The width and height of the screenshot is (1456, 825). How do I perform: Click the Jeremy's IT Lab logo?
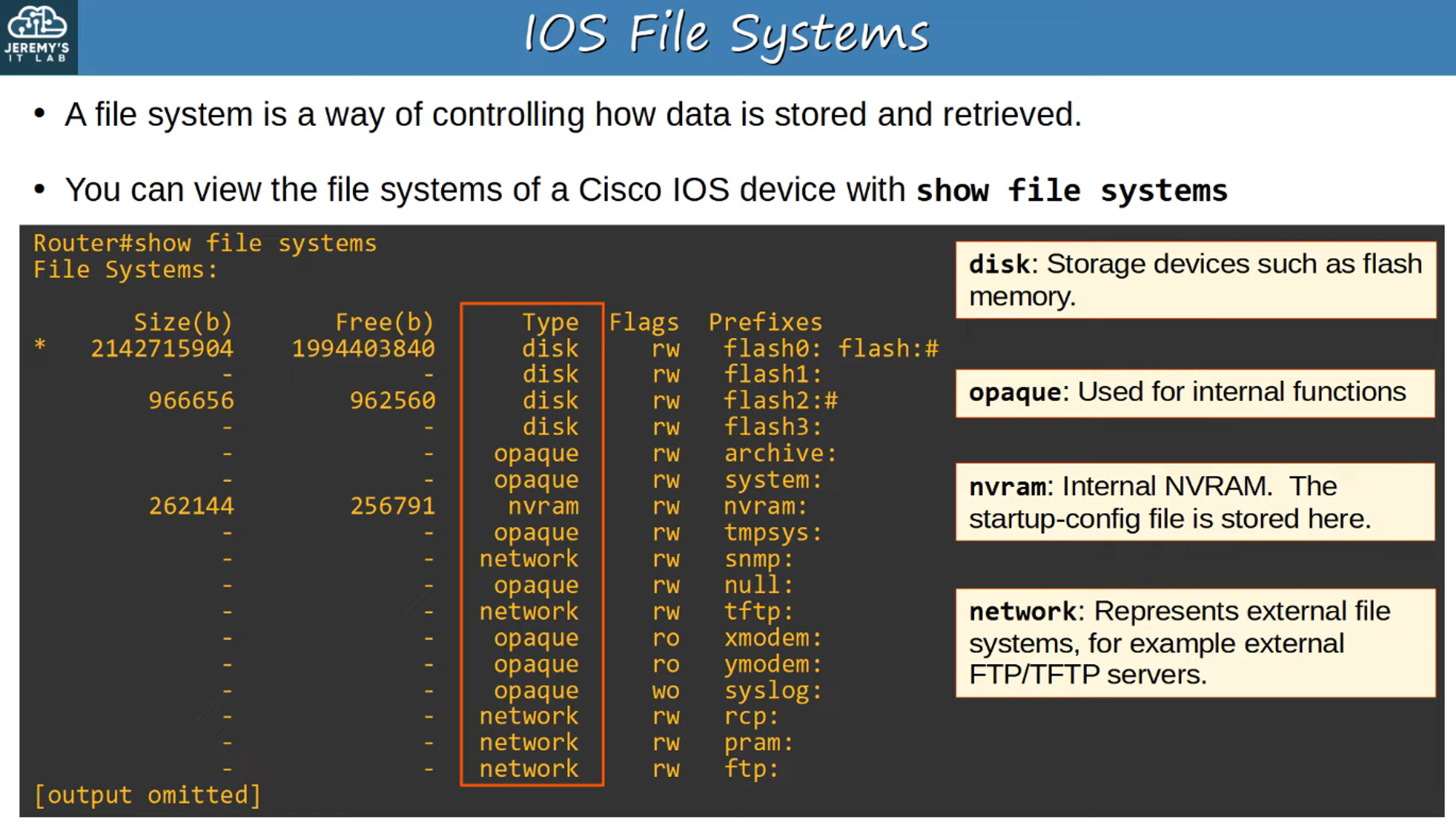point(38,36)
